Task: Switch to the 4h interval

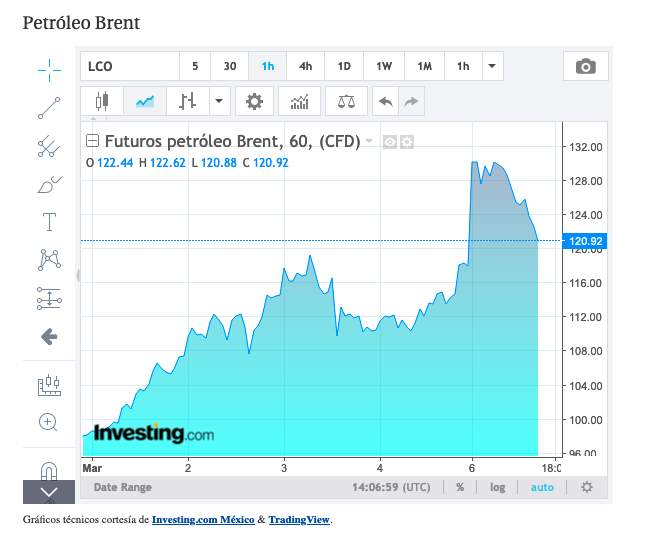Action: [x=305, y=67]
